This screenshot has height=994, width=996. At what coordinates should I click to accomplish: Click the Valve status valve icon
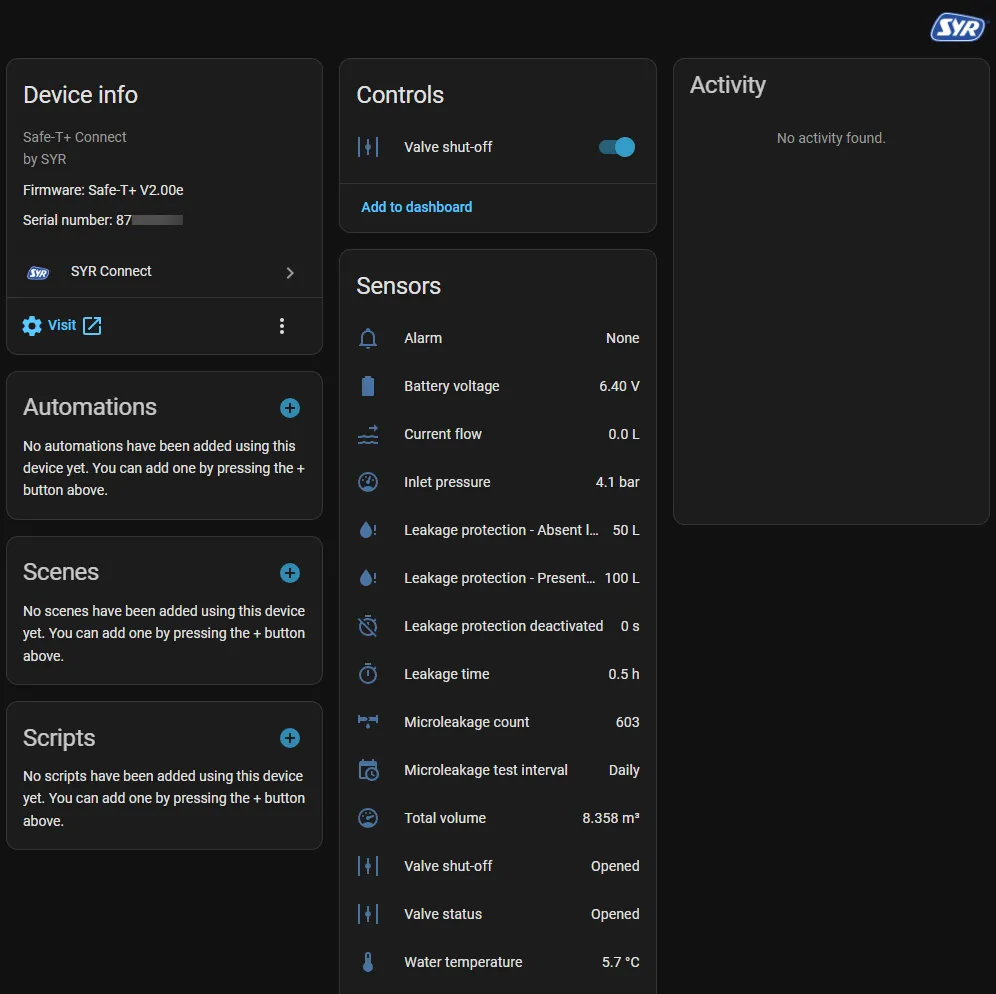click(368, 914)
